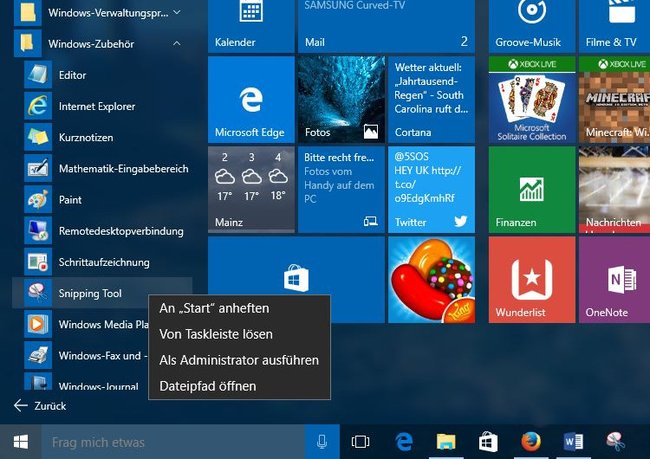
Task: Choose An „Start“ anheften
Action: pos(239,308)
